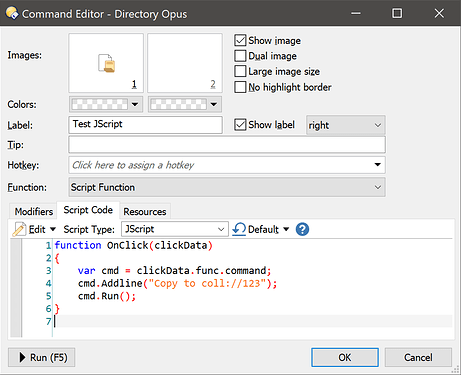Enable Large image size checkbox
This screenshot has height=375, width=461.
[240, 71]
